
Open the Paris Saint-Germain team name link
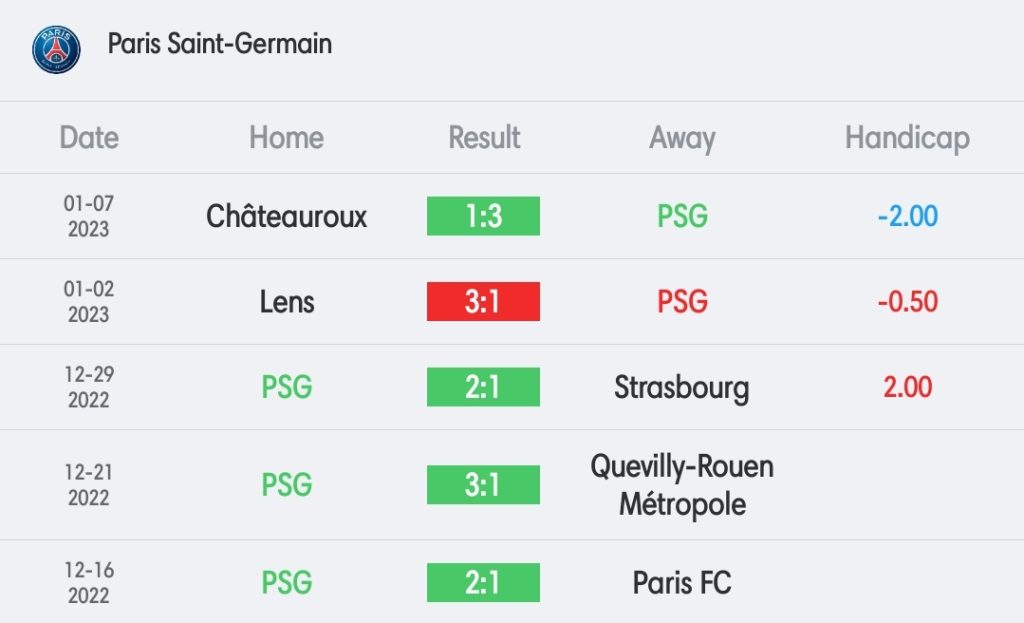[219, 44]
